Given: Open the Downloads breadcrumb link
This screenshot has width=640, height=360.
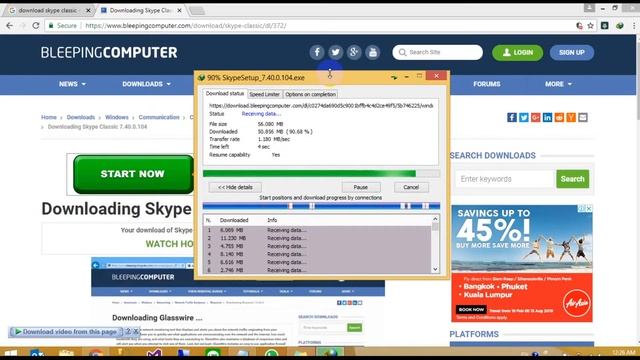Looking at the screenshot, I should tap(81, 117).
